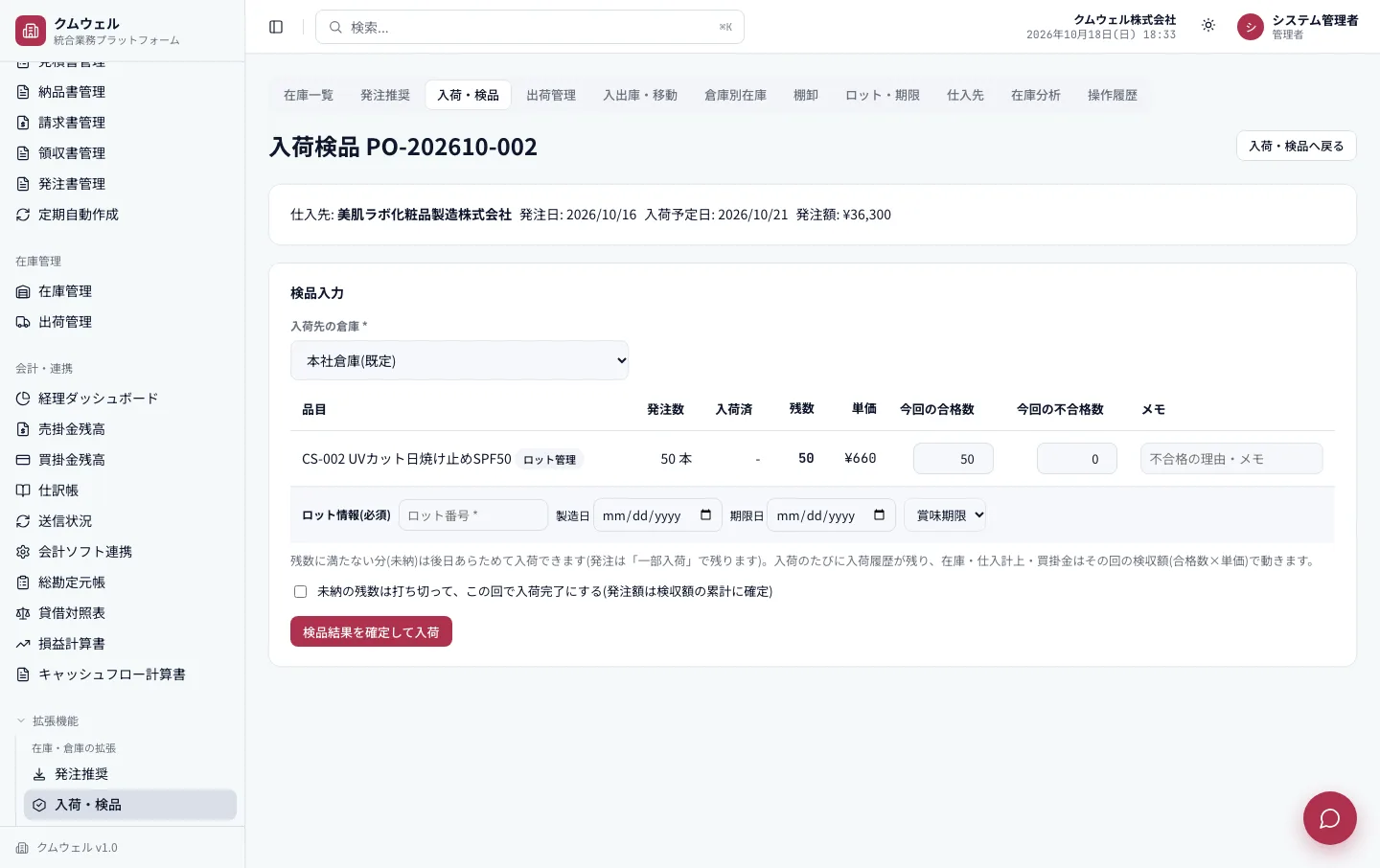Switch to the 出荷管理 tab

[551, 95]
